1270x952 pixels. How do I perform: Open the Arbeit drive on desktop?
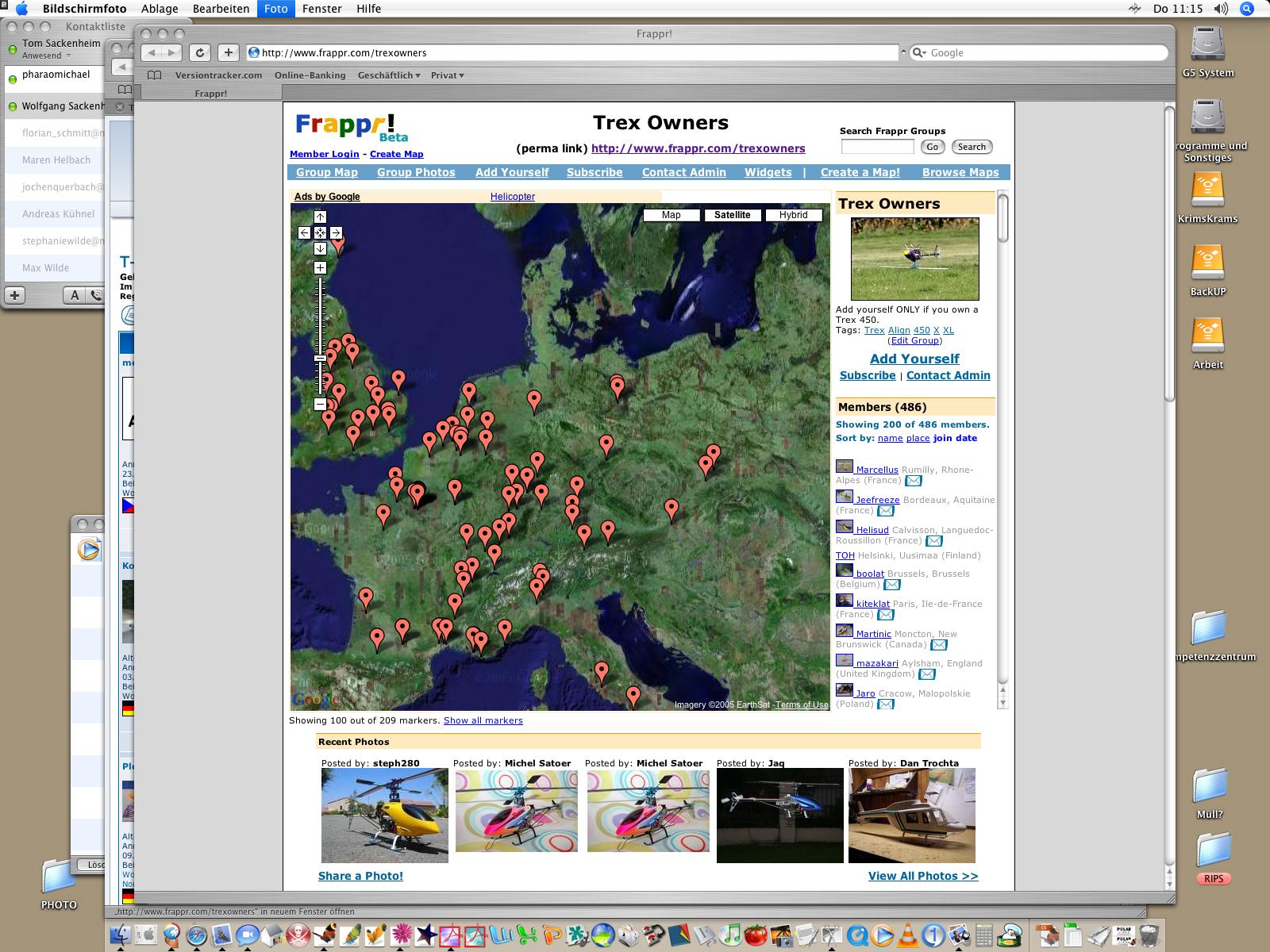[1208, 337]
